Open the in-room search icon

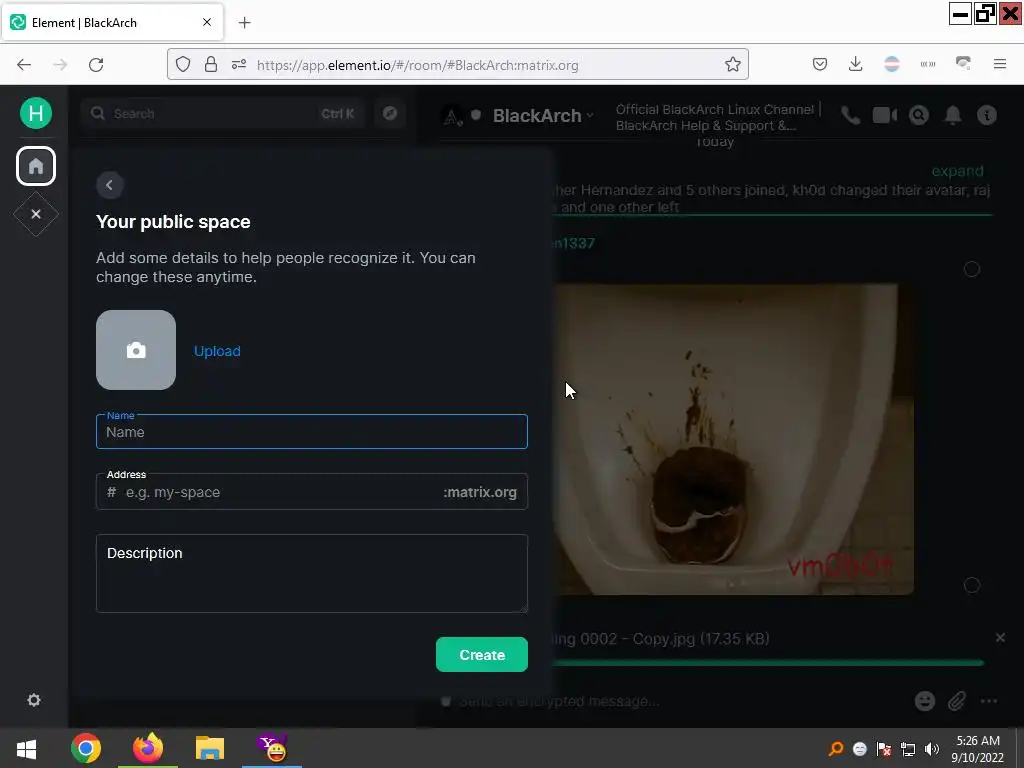[x=919, y=116]
